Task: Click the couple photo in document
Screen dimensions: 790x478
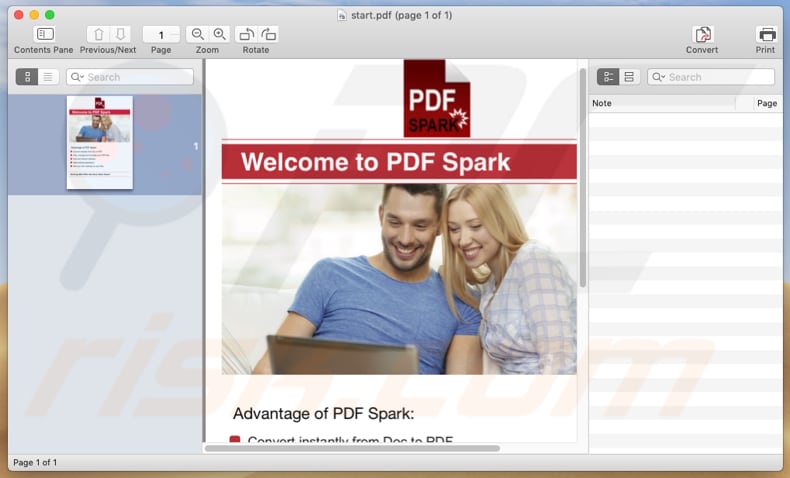Action: click(x=399, y=279)
